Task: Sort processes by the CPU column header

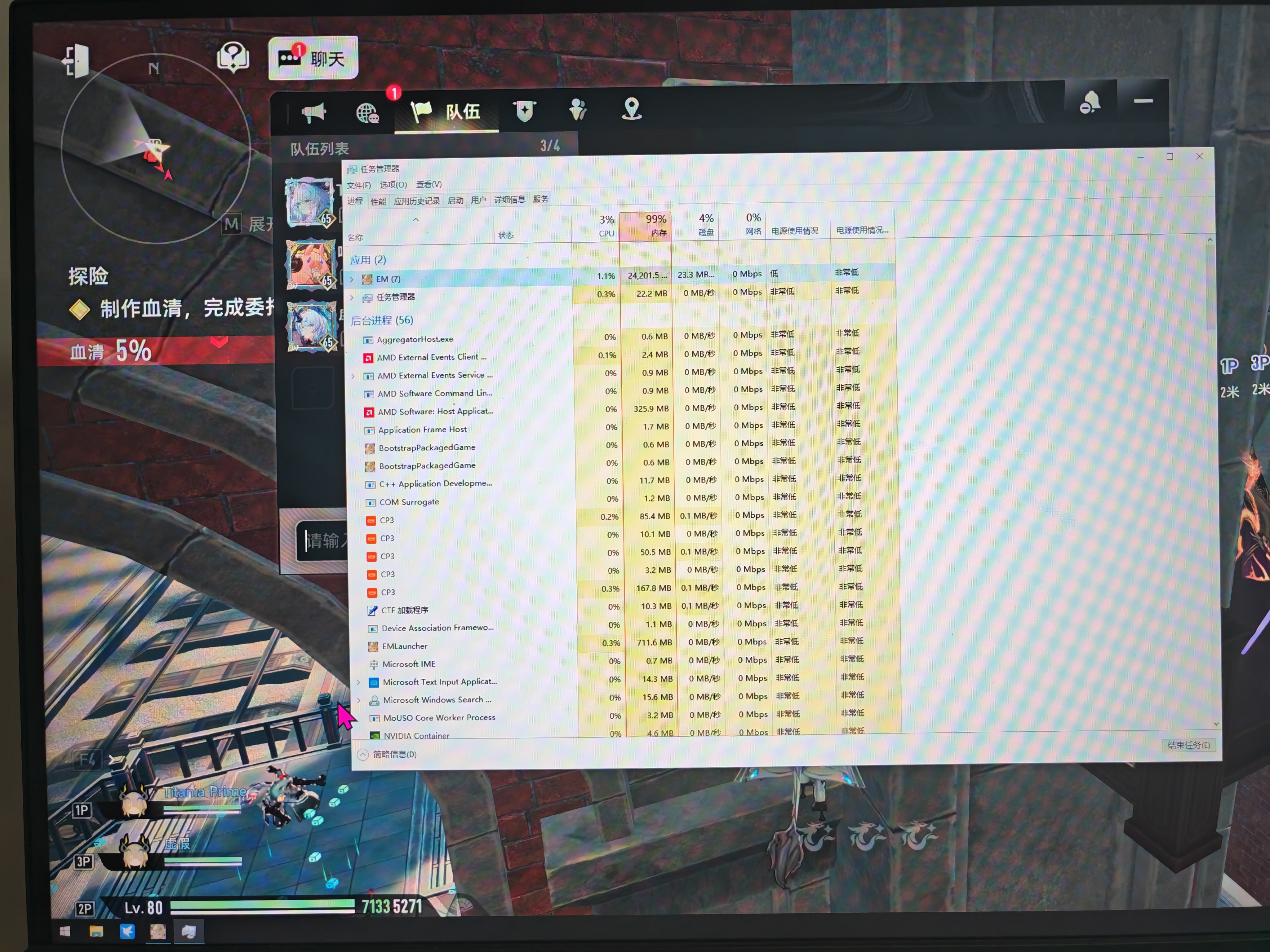Action: pos(595,227)
